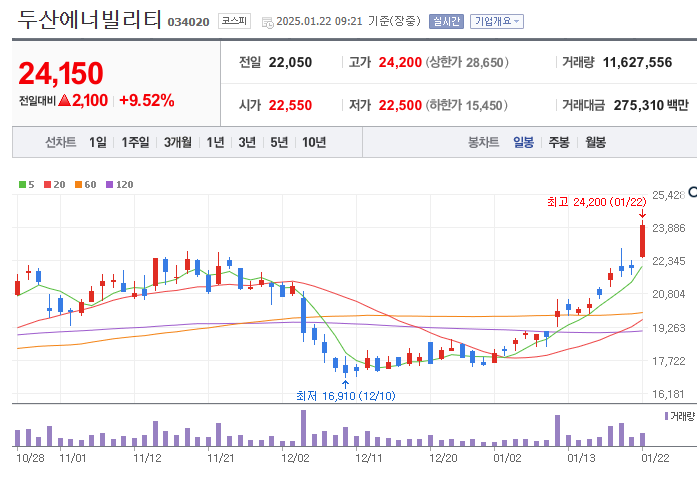This screenshot has height=478, width=697.
Task: Click the 저가 value 22,500
Action: pos(400,105)
